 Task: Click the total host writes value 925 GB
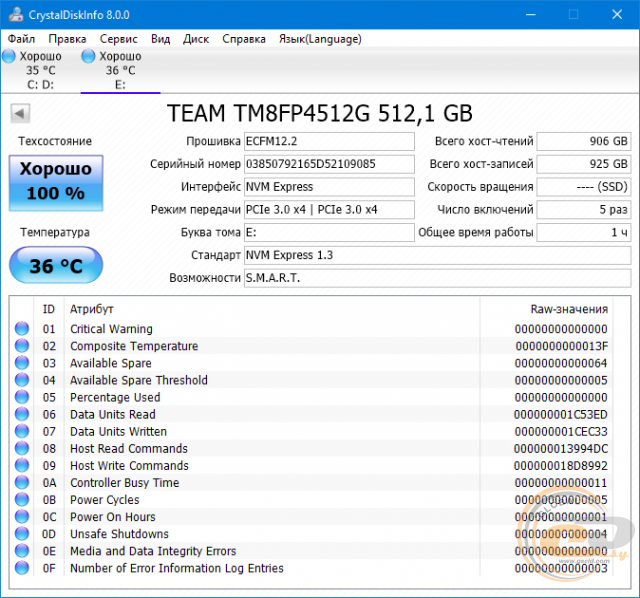(x=584, y=164)
